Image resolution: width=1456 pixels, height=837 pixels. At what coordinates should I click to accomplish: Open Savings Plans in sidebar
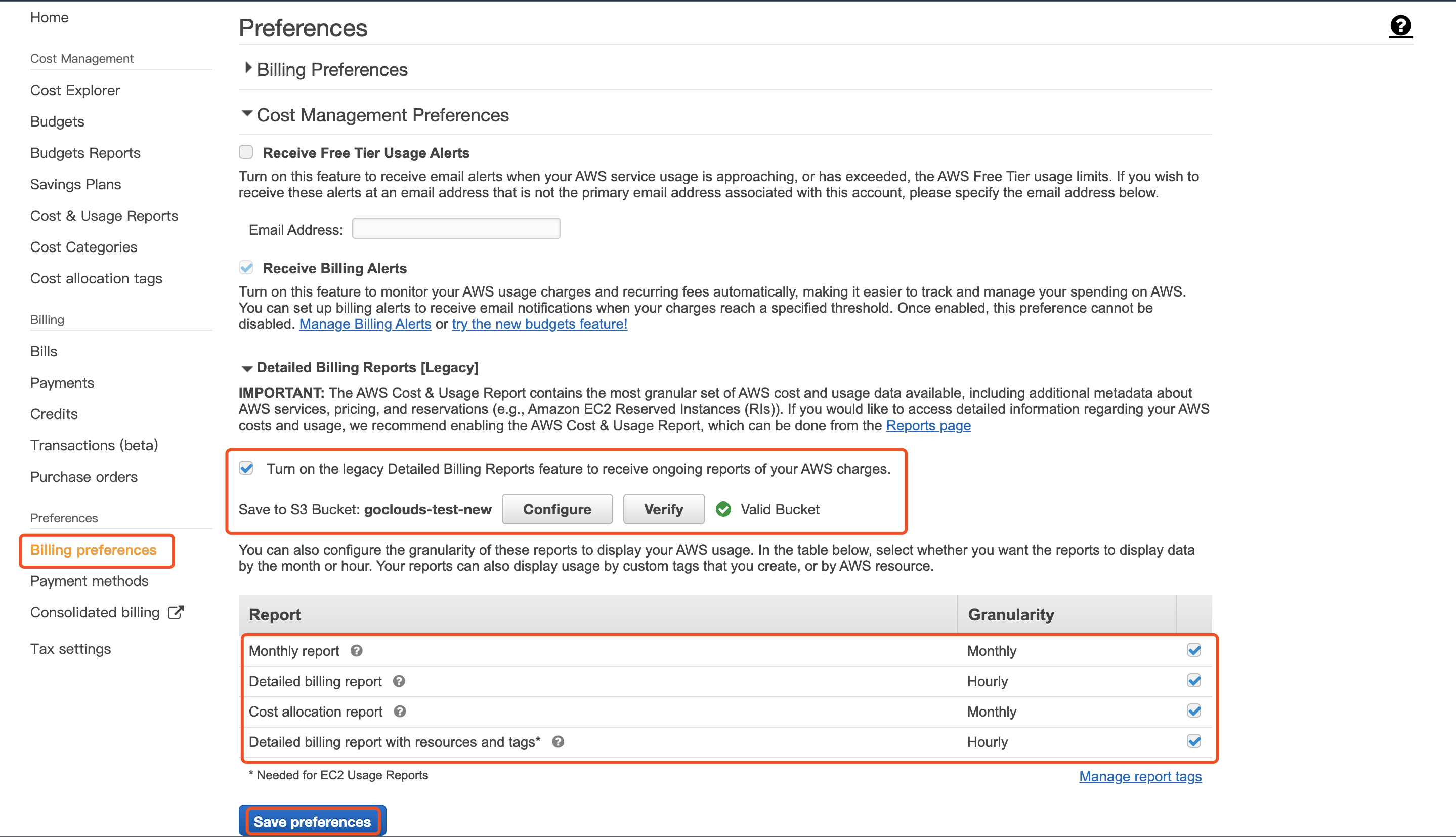point(76,184)
